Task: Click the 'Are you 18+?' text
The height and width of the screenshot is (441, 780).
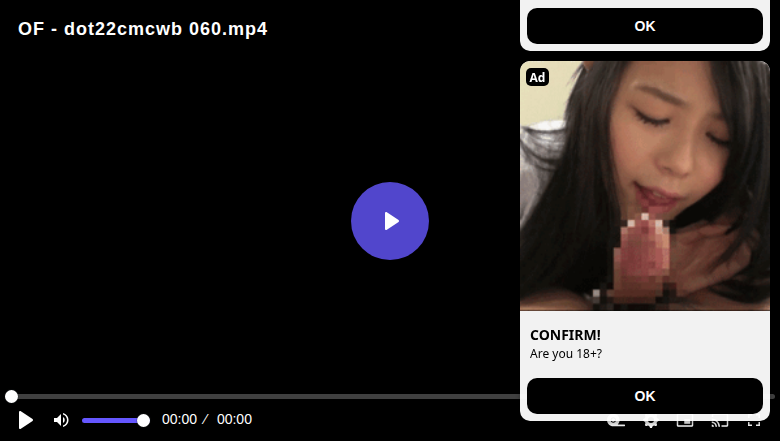Action: pyautogui.click(x=566, y=353)
